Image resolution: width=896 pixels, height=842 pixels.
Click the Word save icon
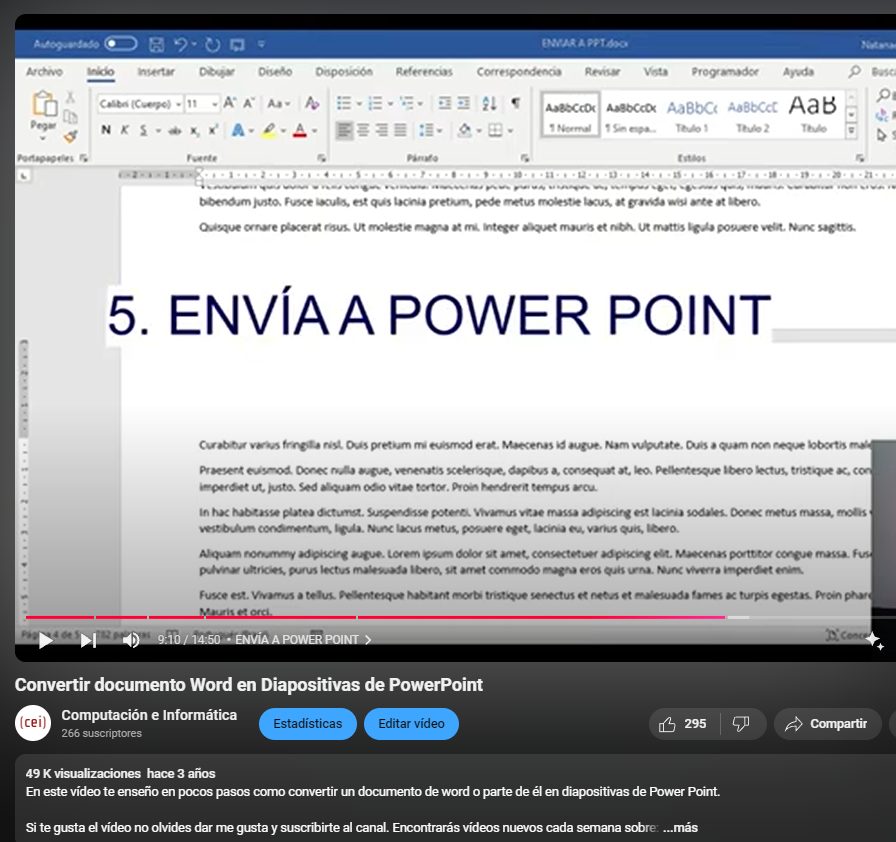156,44
